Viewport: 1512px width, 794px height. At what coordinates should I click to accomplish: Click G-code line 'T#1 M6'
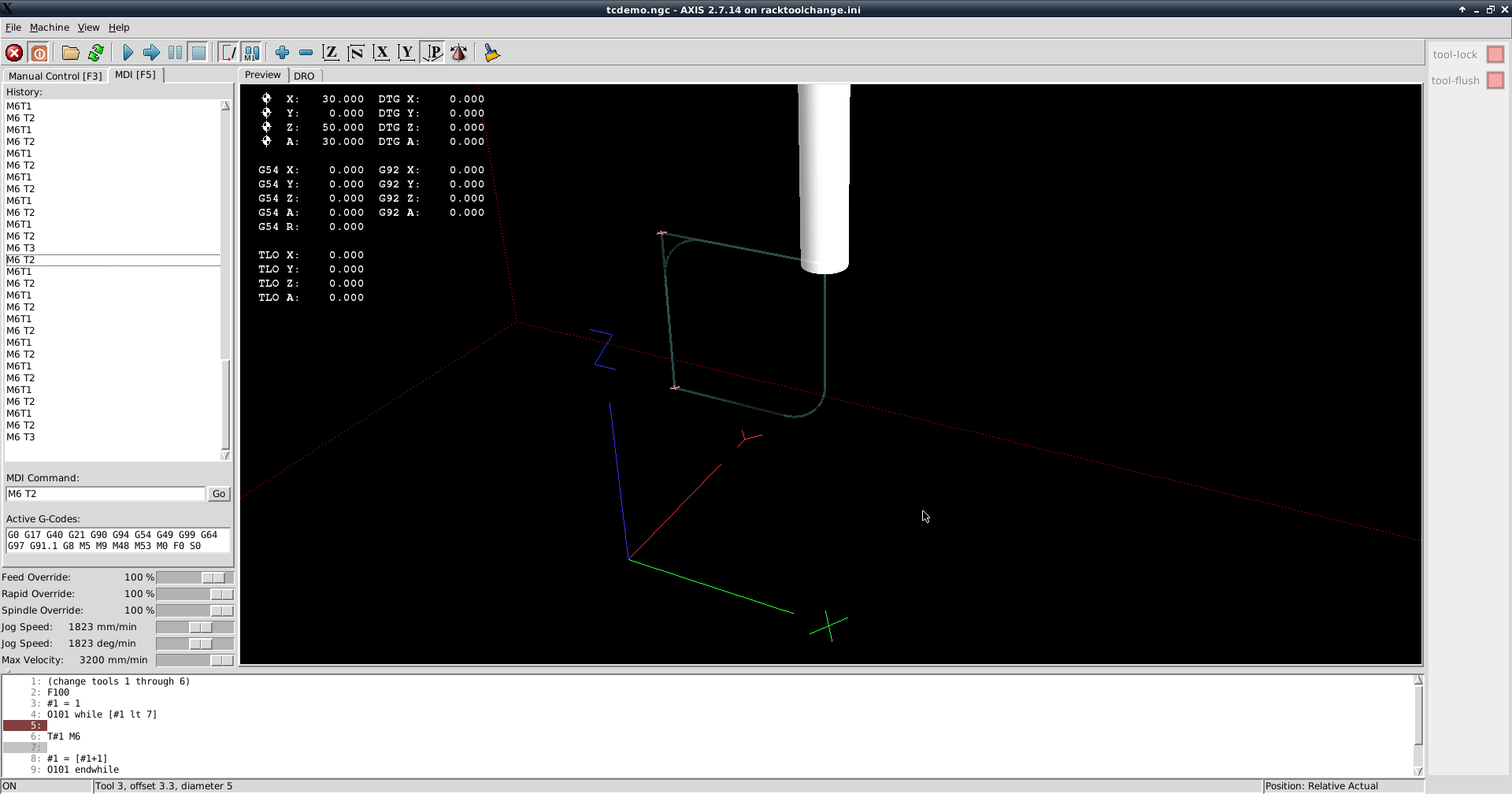click(64, 736)
